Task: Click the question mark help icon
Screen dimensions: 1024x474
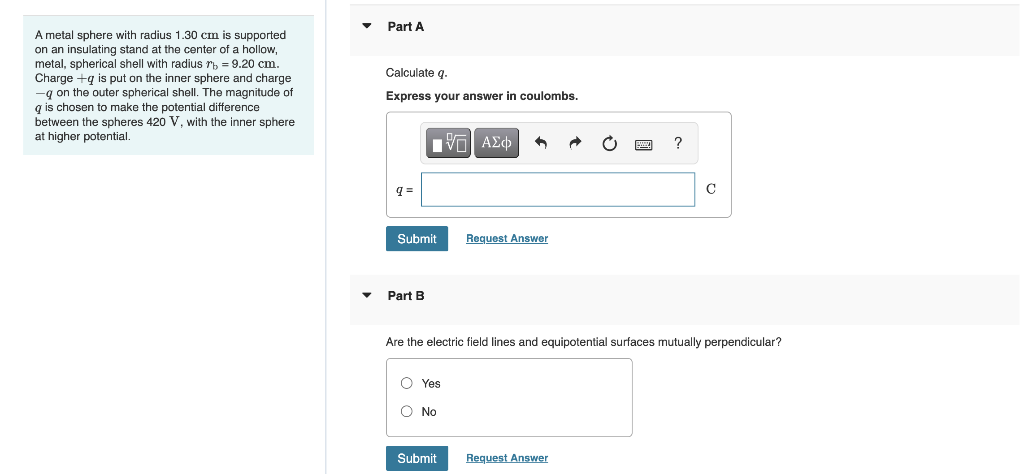Action: coord(678,144)
